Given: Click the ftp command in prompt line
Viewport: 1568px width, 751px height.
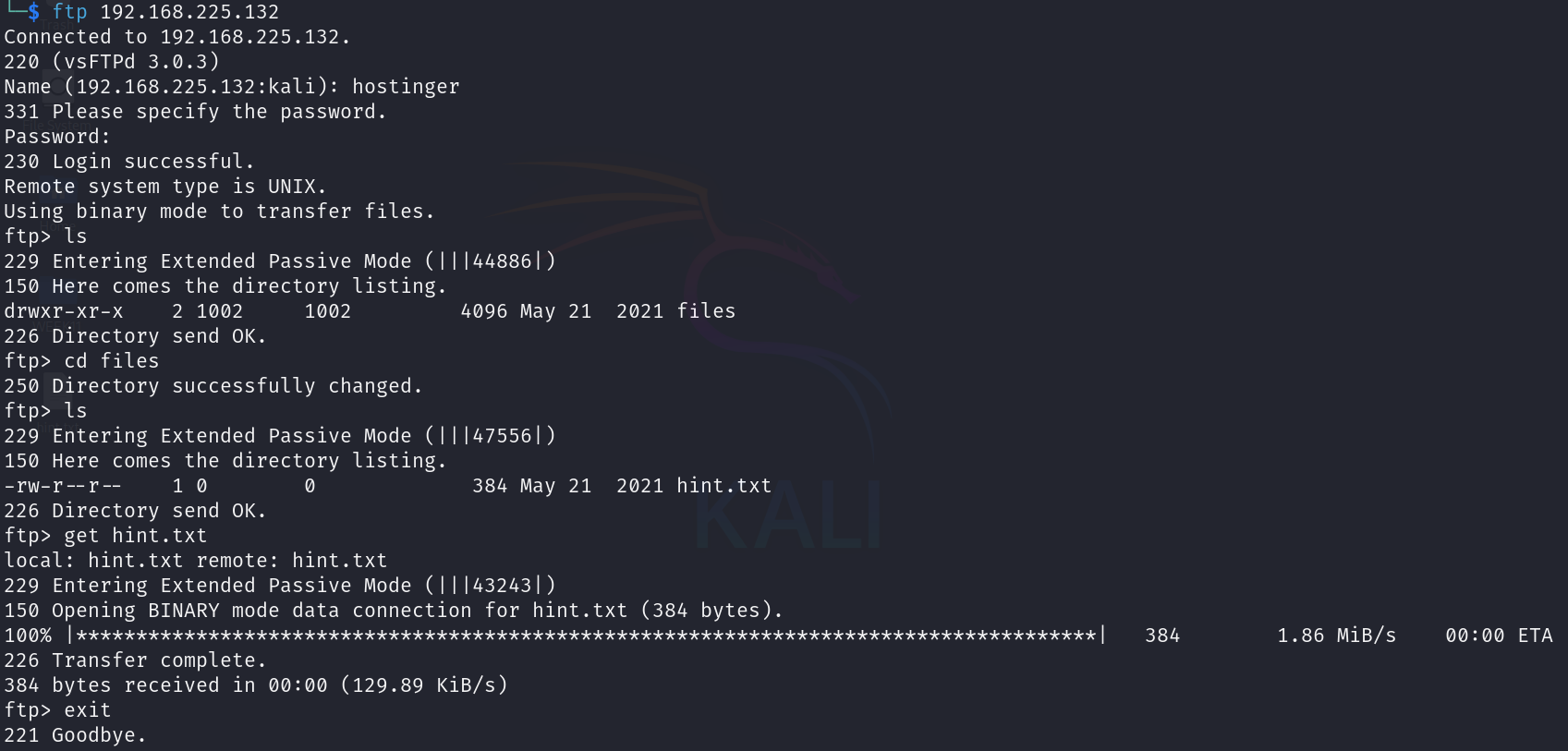Looking at the screenshot, I should 70,12.
